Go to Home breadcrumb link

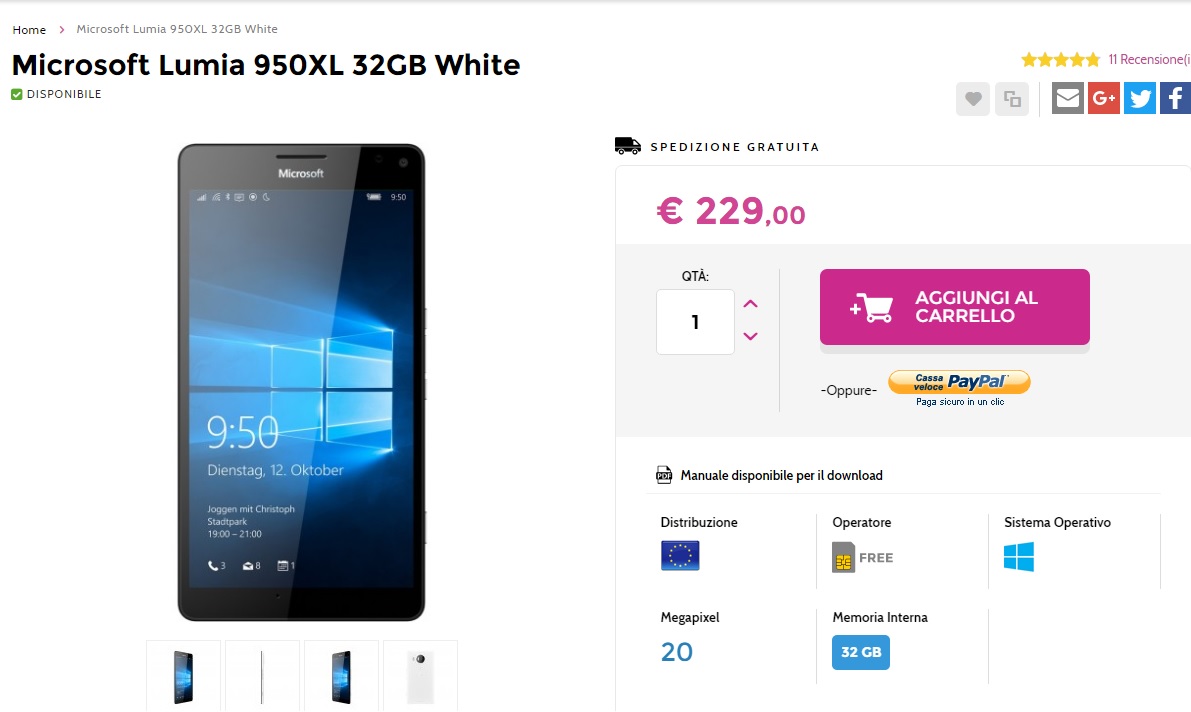[x=29, y=30]
